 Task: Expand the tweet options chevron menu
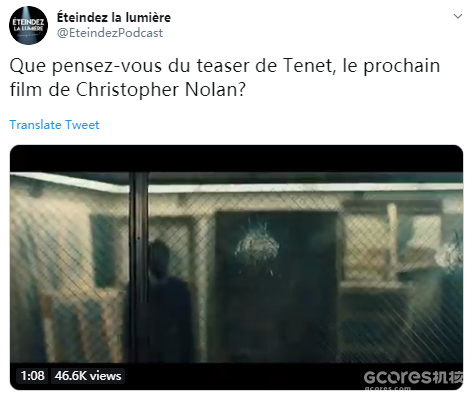click(458, 16)
